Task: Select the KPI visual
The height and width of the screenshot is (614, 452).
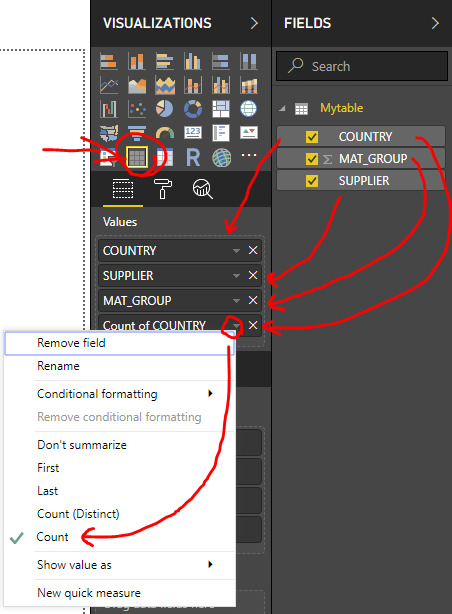Action: [x=249, y=133]
